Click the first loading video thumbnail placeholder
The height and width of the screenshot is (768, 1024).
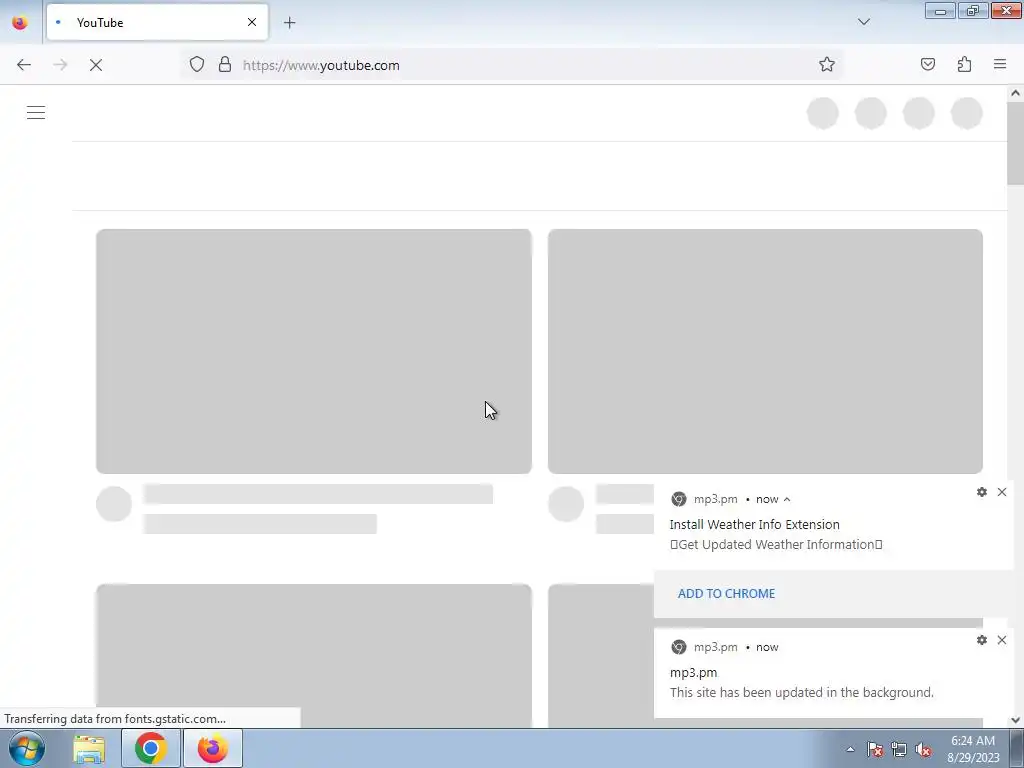click(313, 351)
